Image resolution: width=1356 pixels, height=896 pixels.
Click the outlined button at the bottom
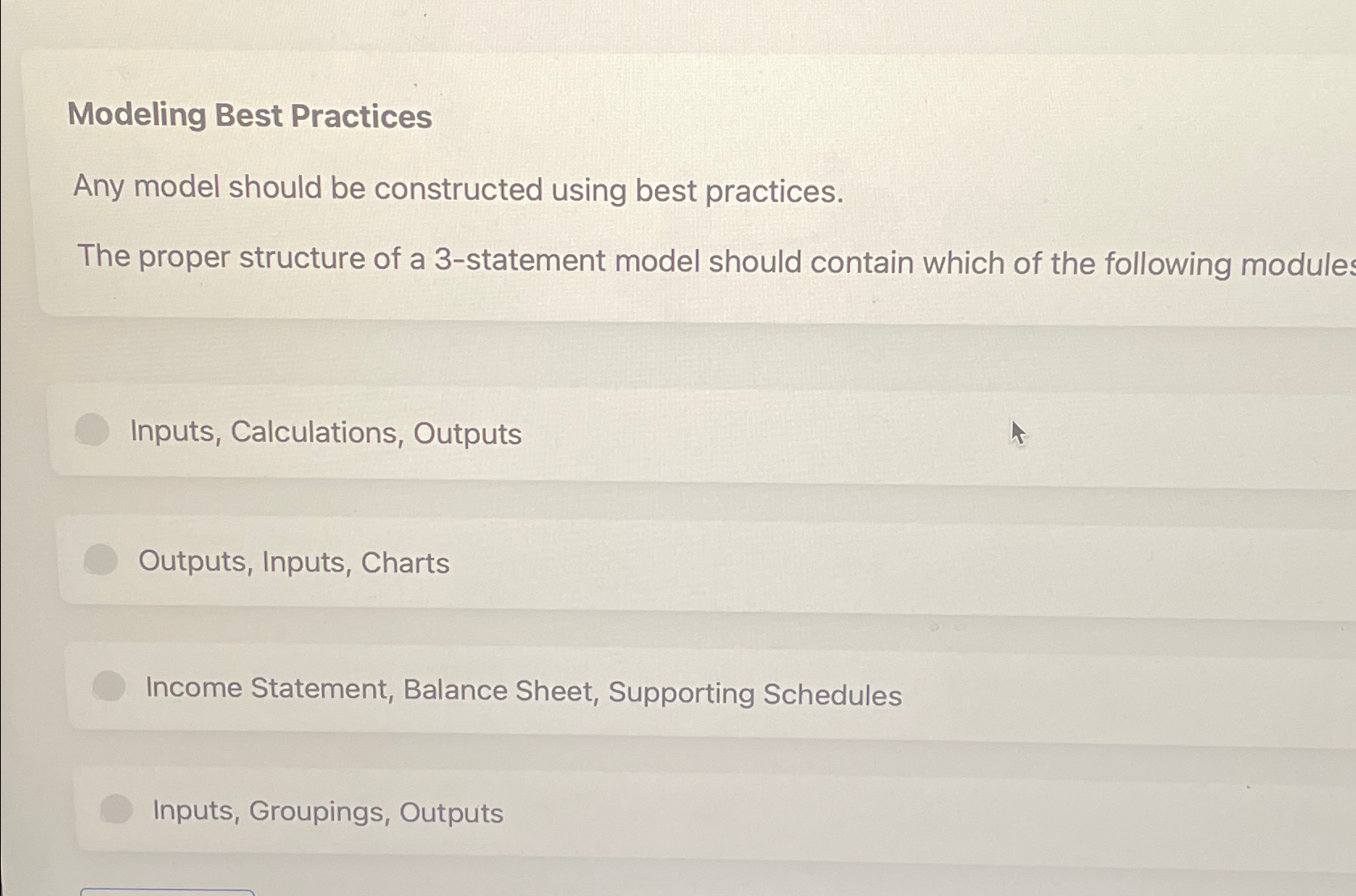pos(165,890)
